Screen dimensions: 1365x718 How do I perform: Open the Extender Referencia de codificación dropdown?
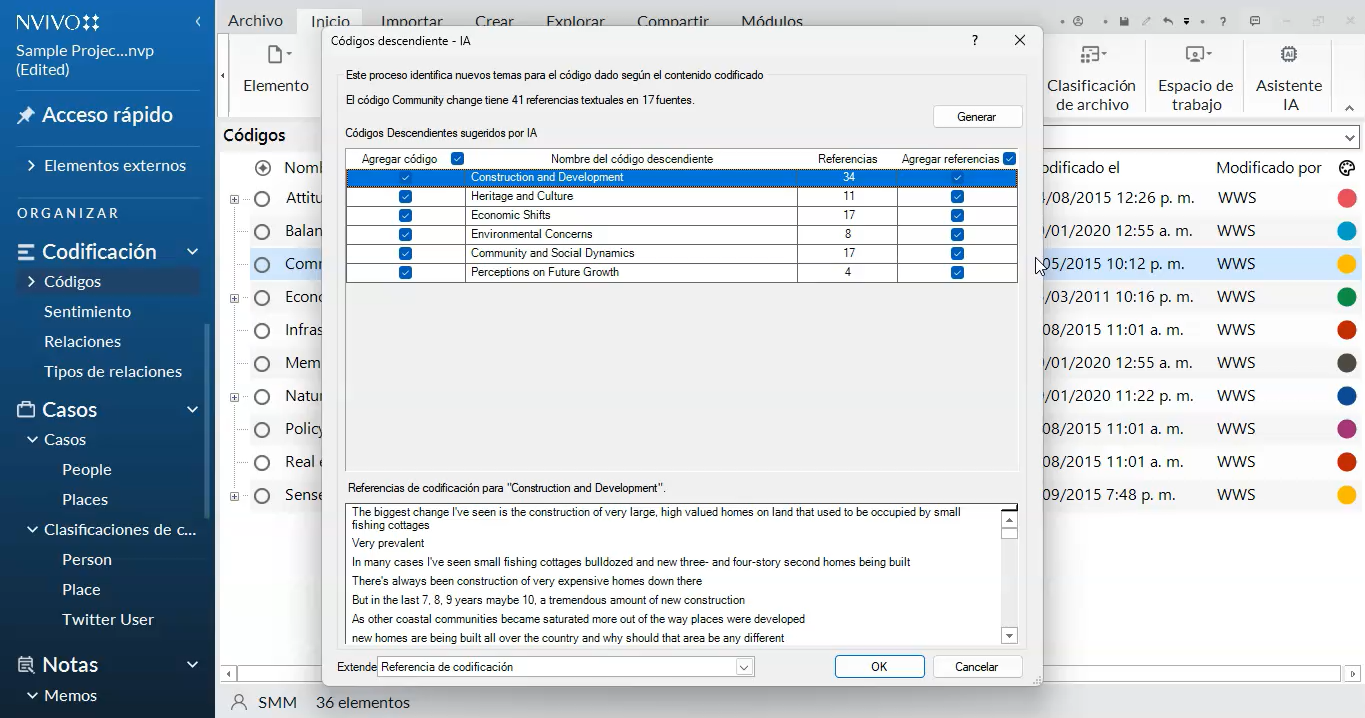(x=743, y=667)
